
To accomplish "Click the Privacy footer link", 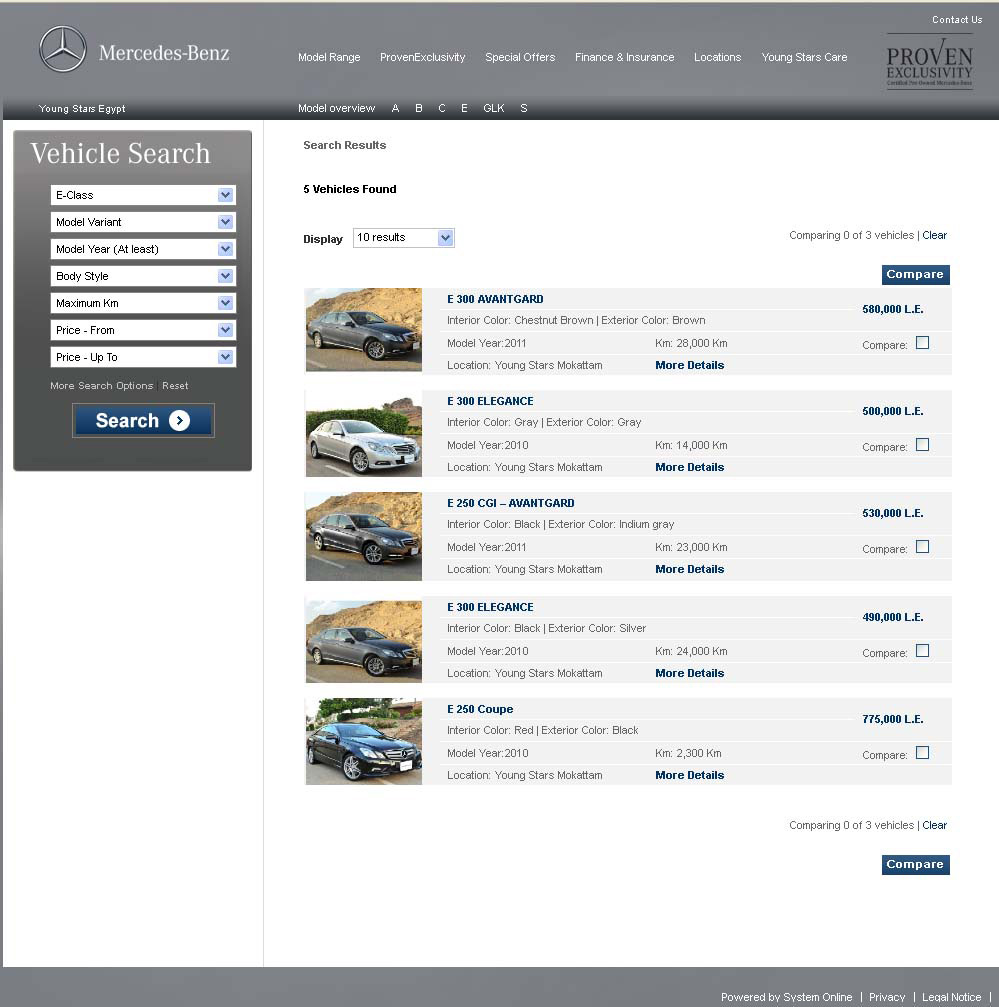I will [x=887, y=997].
